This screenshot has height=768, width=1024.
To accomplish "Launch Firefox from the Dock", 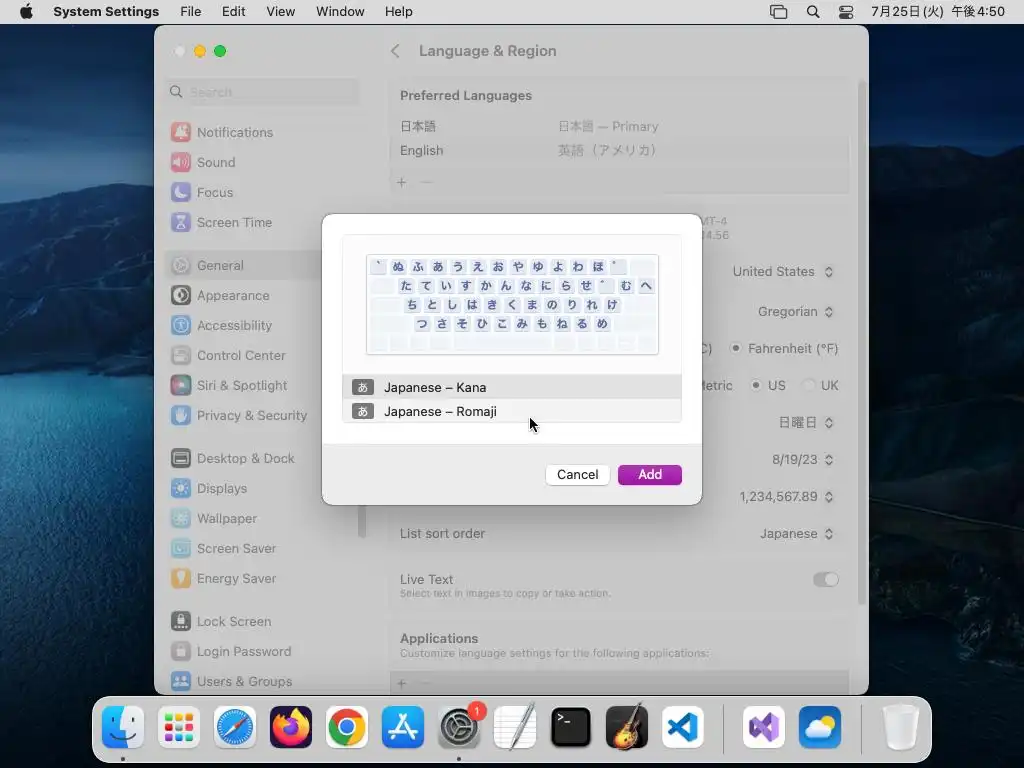I will pos(291,727).
